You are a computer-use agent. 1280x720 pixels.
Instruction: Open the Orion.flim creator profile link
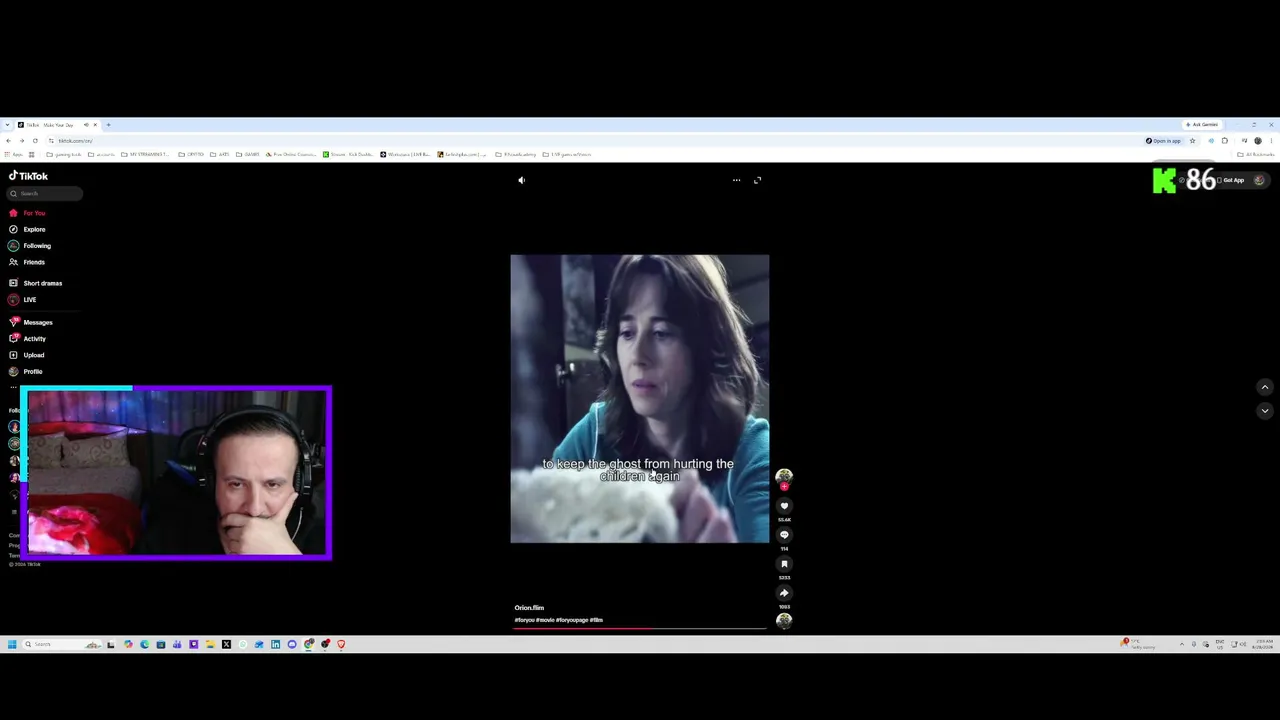click(529, 608)
